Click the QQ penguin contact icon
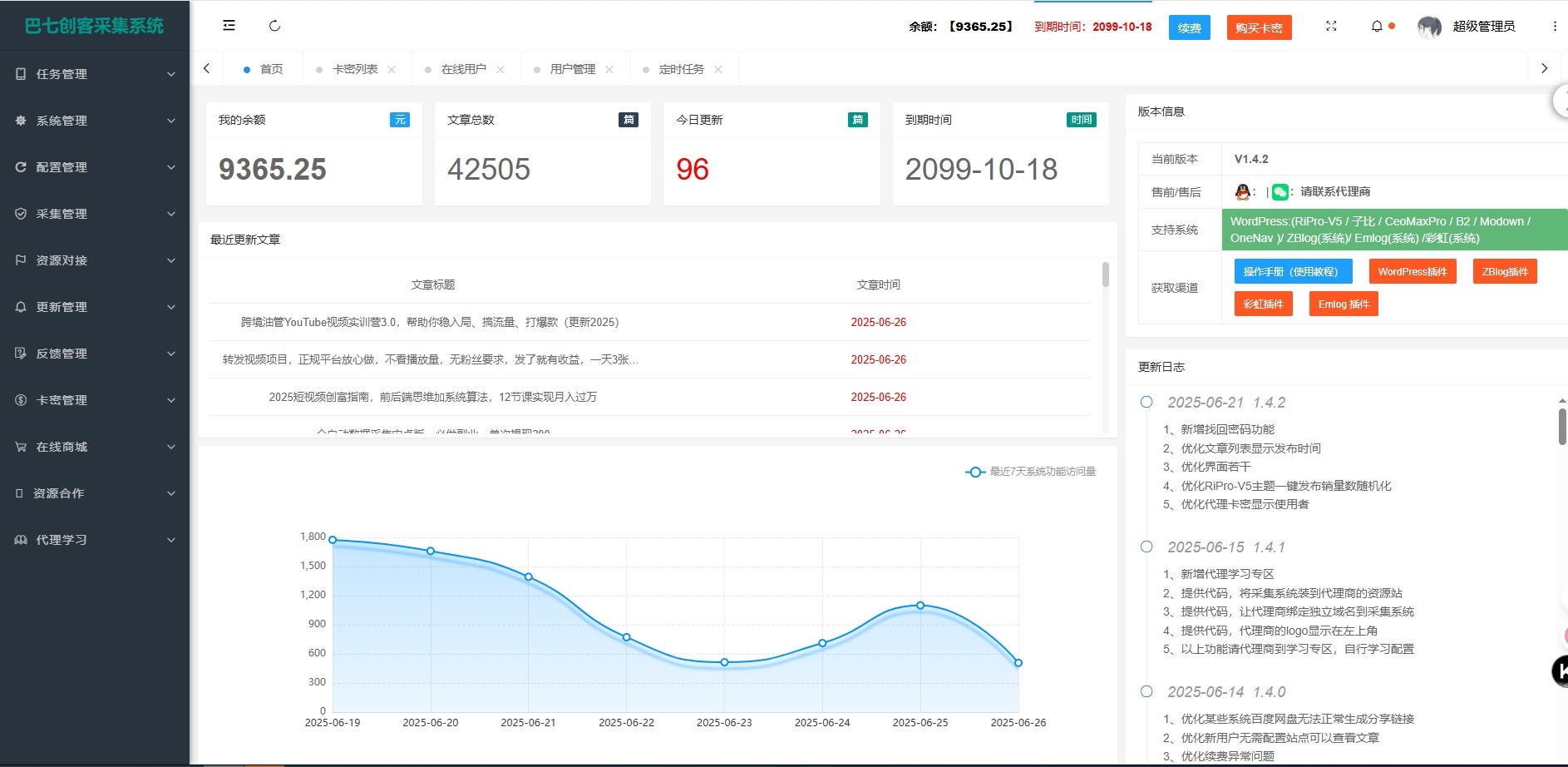This screenshot has width=1568, height=767. pos(1243,192)
